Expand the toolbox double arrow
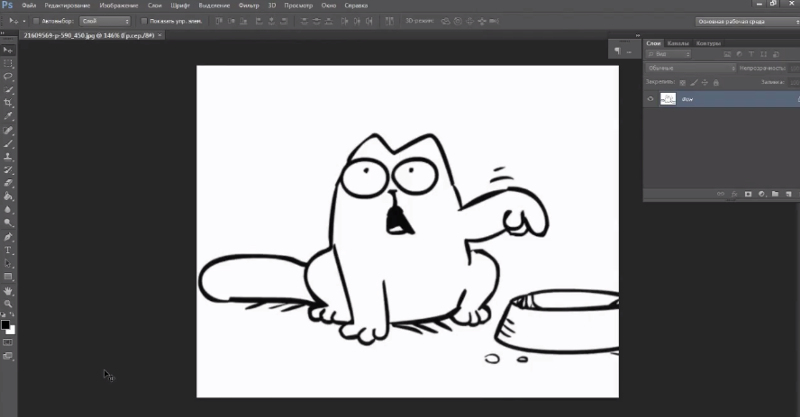This screenshot has height=417, width=800. coord(3,33)
